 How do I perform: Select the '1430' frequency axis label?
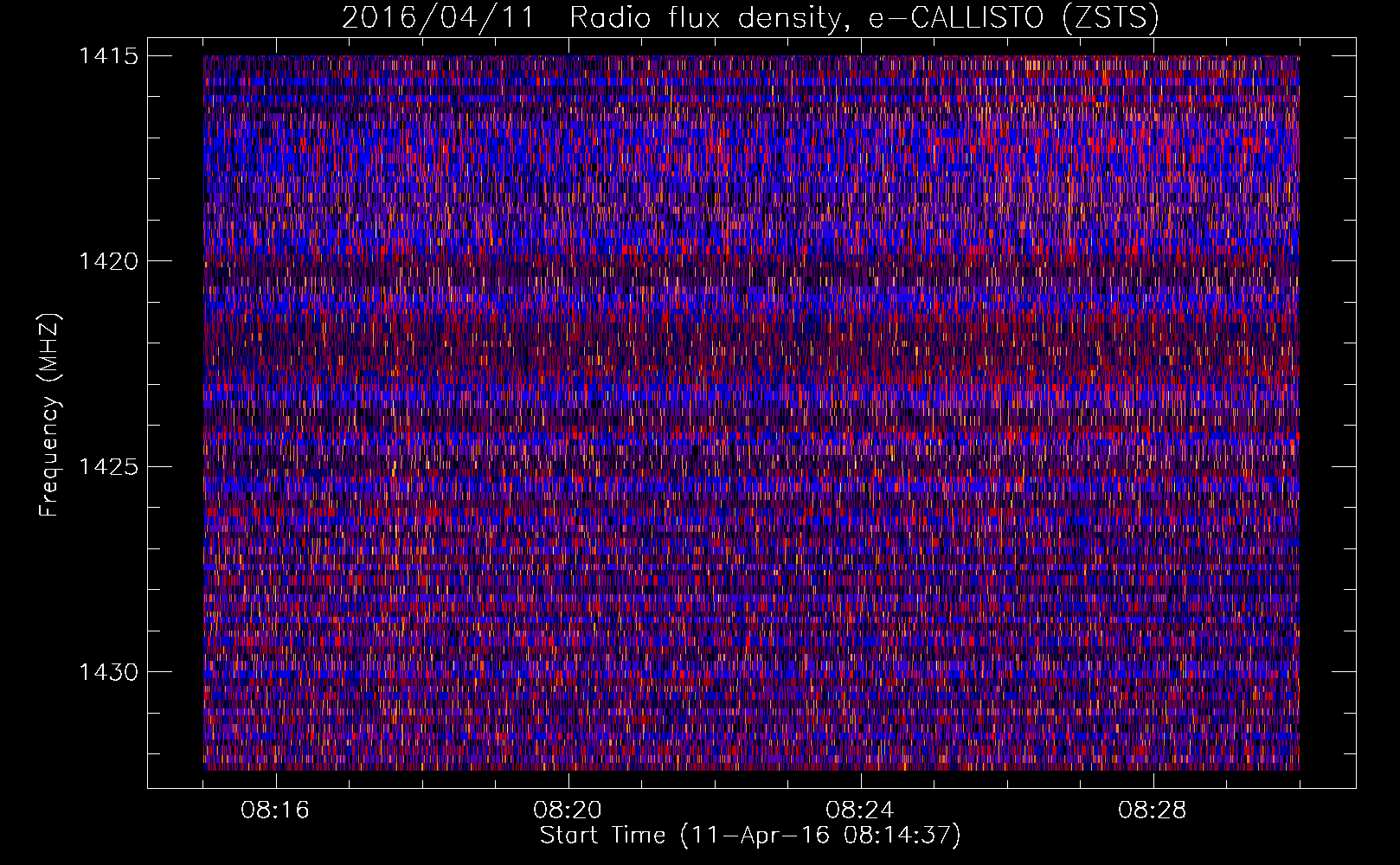(108, 672)
